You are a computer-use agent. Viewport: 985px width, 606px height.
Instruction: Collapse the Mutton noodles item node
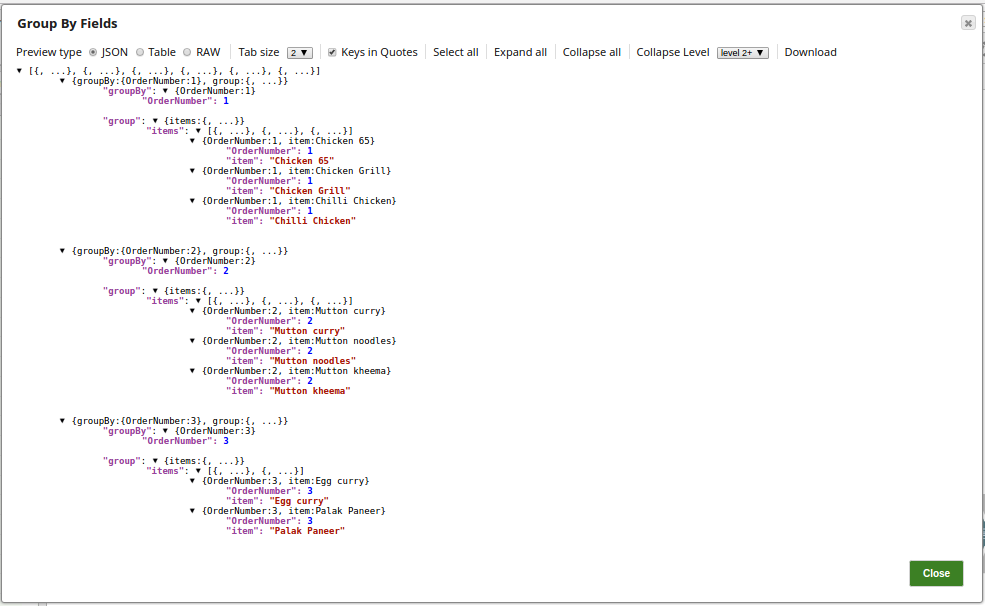(x=193, y=341)
